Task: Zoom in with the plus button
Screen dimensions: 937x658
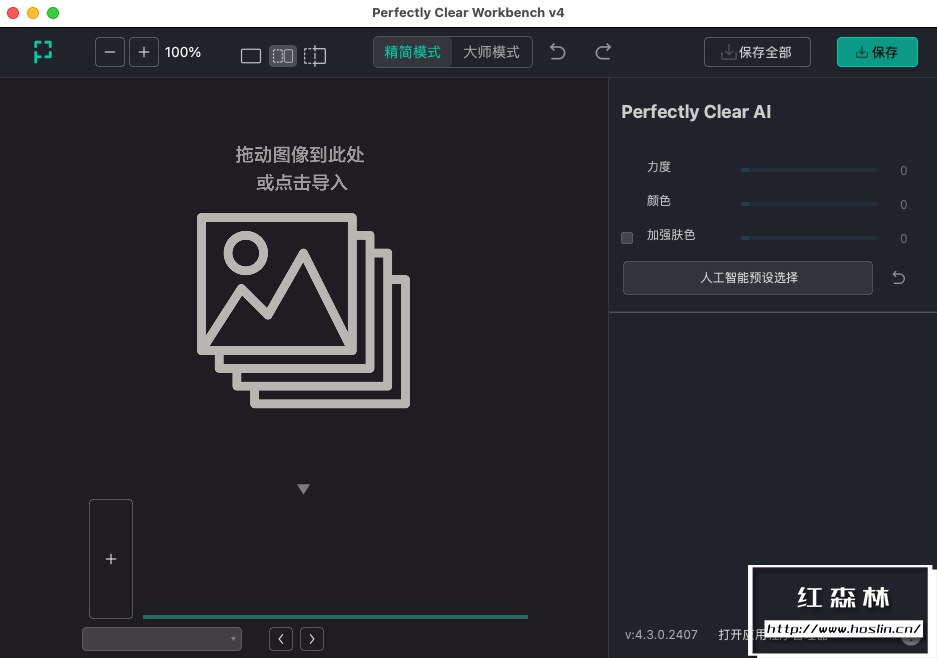Action: click(x=144, y=52)
